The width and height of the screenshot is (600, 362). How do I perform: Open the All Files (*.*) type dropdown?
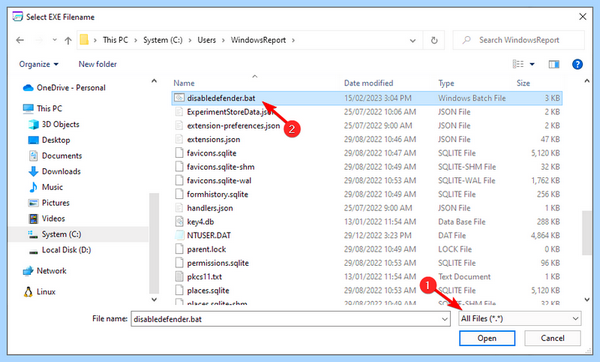point(520,319)
